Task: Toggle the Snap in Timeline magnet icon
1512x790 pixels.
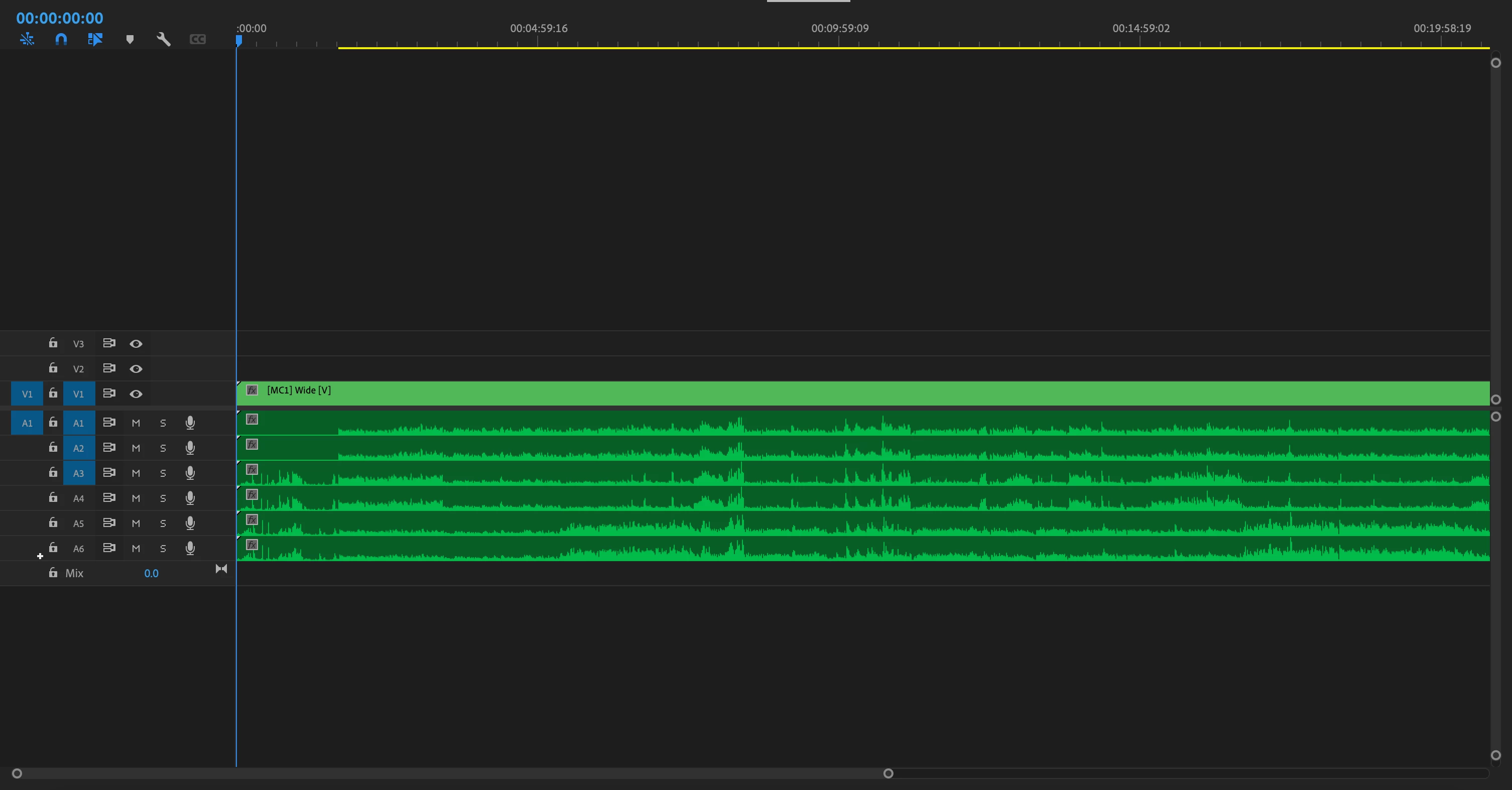Action: pyautogui.click(x=61, y=39)
